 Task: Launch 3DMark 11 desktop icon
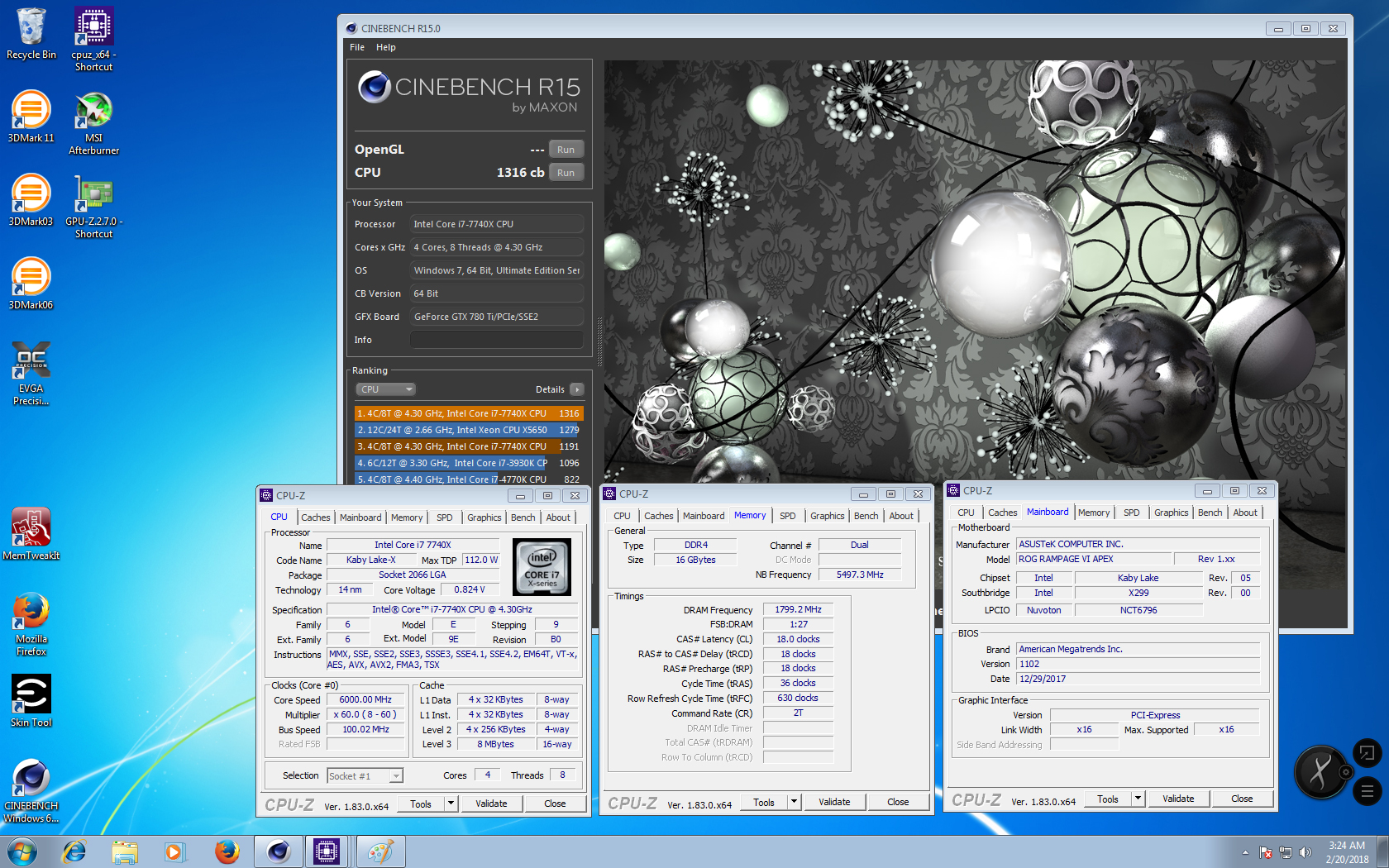pyautogui.click(x=31, y=117)
